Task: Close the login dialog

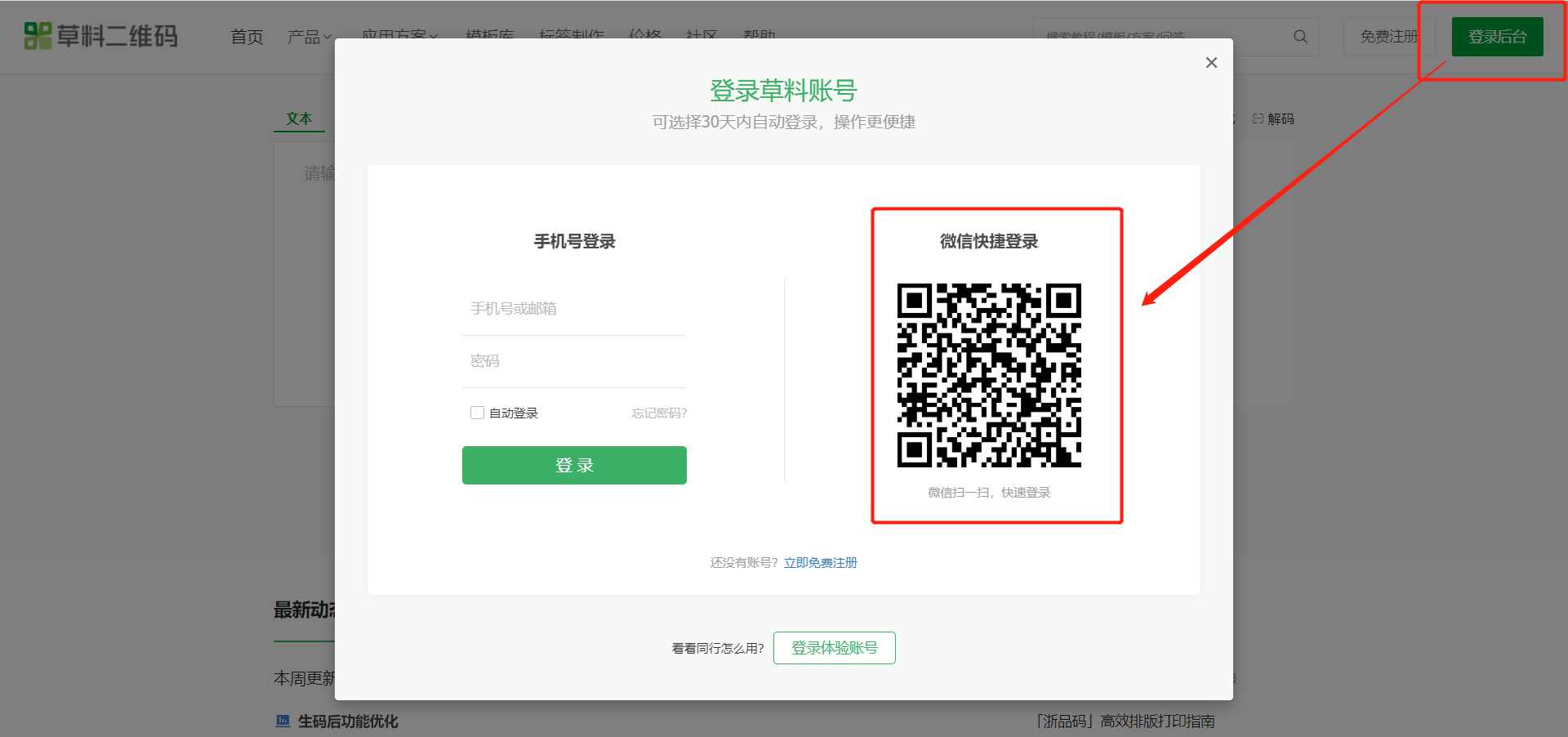Action: (1211, 63)
